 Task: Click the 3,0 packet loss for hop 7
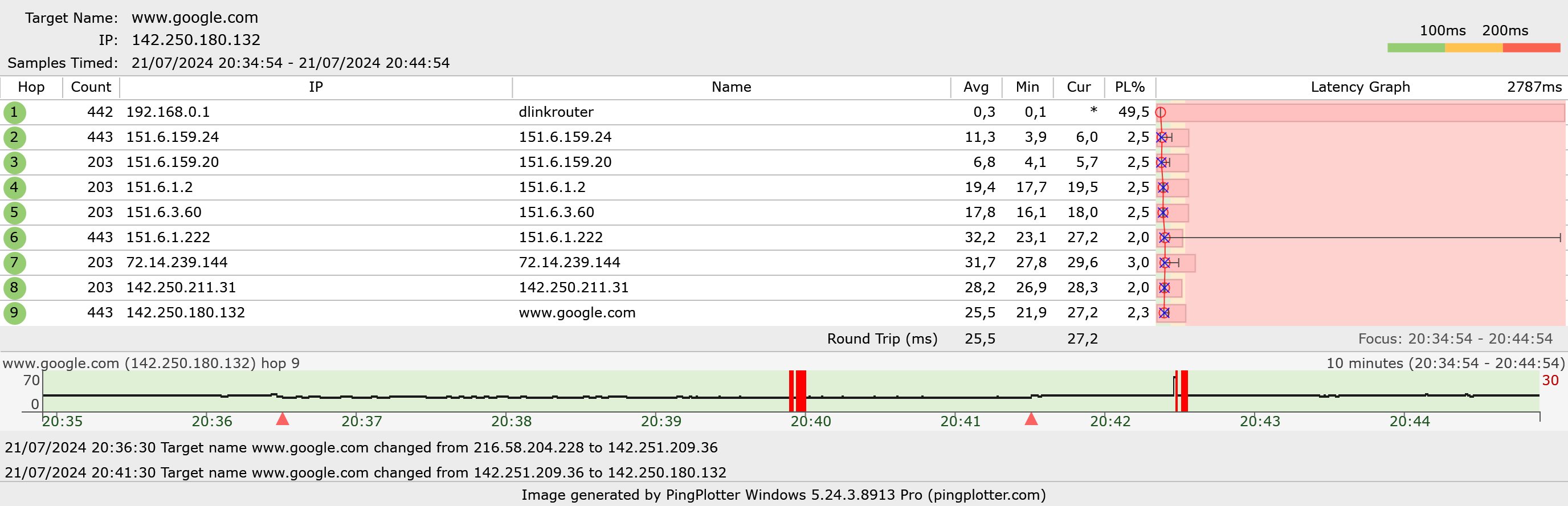click(x=1138, y=263)
